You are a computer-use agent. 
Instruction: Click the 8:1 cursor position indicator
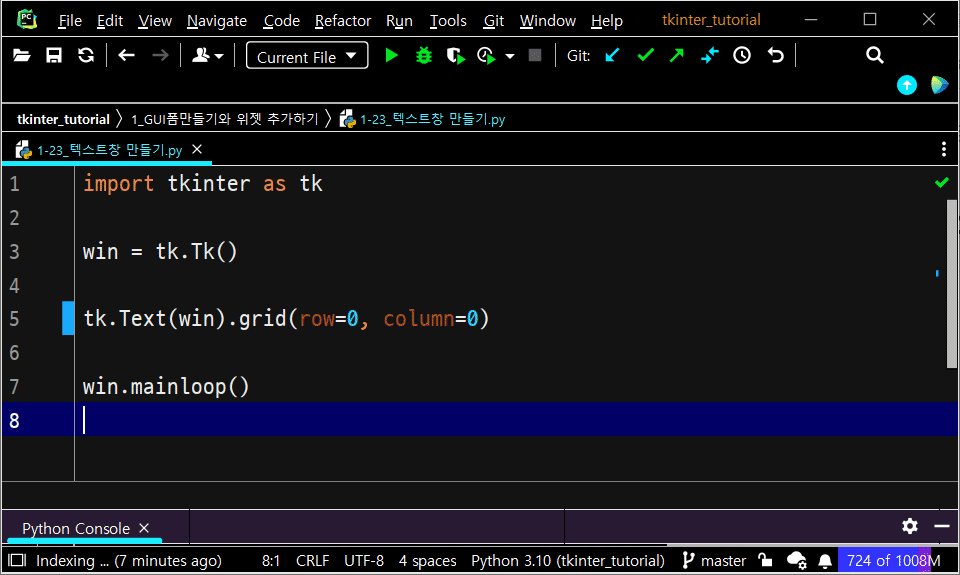click(271, 561)
